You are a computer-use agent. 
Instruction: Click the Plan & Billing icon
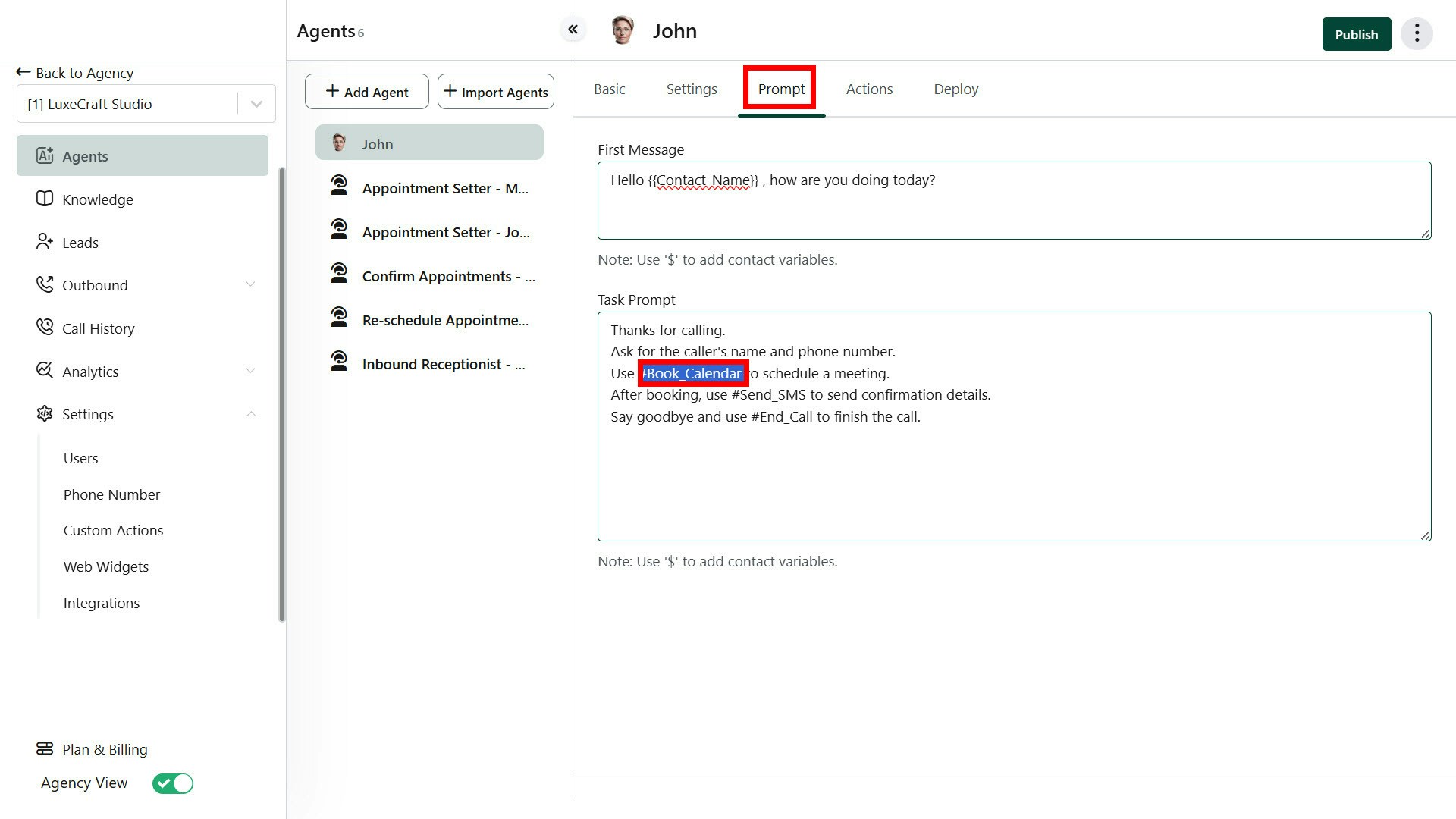point(45,749)
